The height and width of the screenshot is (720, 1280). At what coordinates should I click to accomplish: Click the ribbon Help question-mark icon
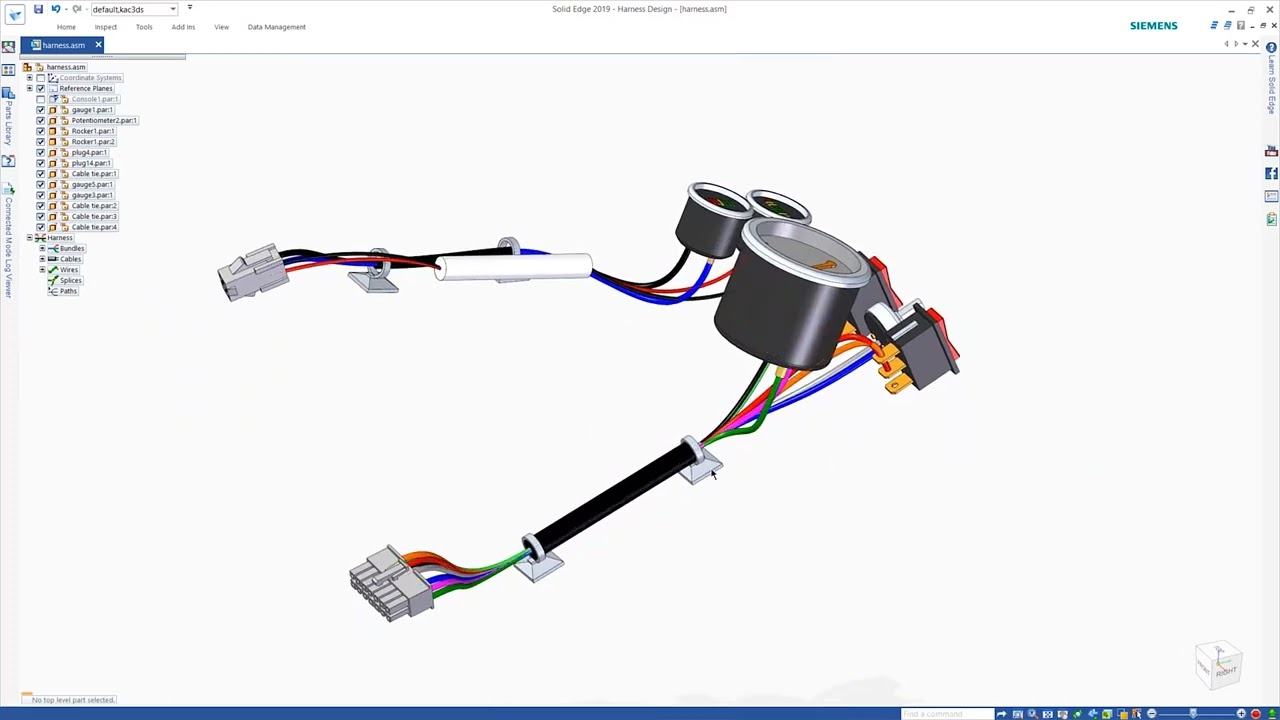(x=1241, y=25)
